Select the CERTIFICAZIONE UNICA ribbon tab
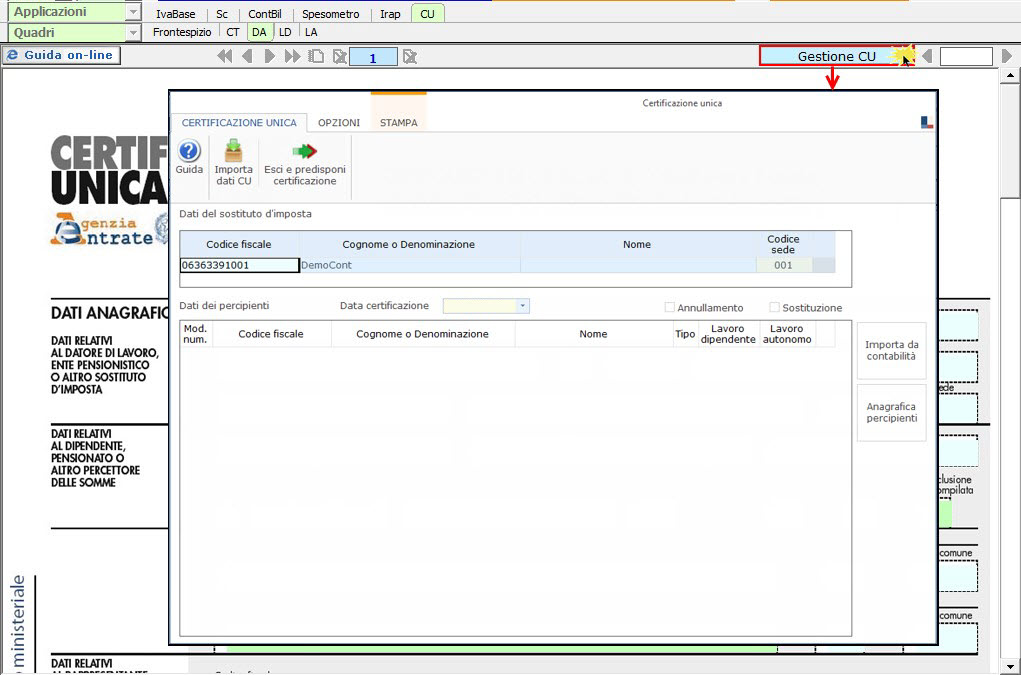The image size is (1021, 675). (x=239, y=122)
